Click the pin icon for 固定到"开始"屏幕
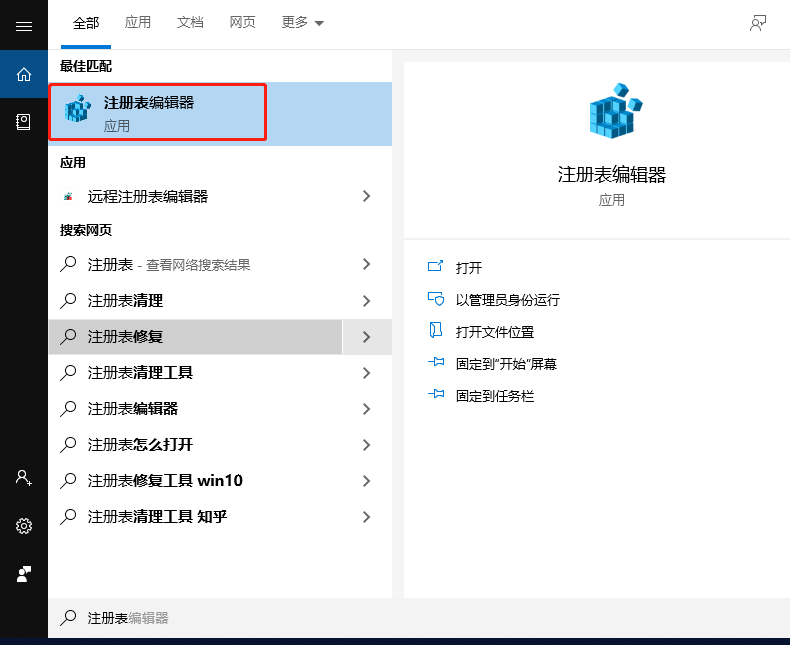This screenshot has width=790, height=645. [x=436, y=362]
